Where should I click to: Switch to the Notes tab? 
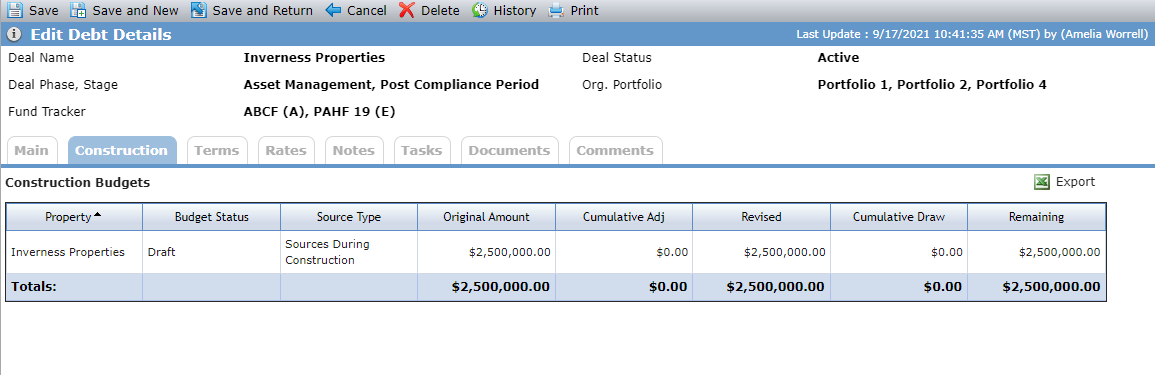354,150
